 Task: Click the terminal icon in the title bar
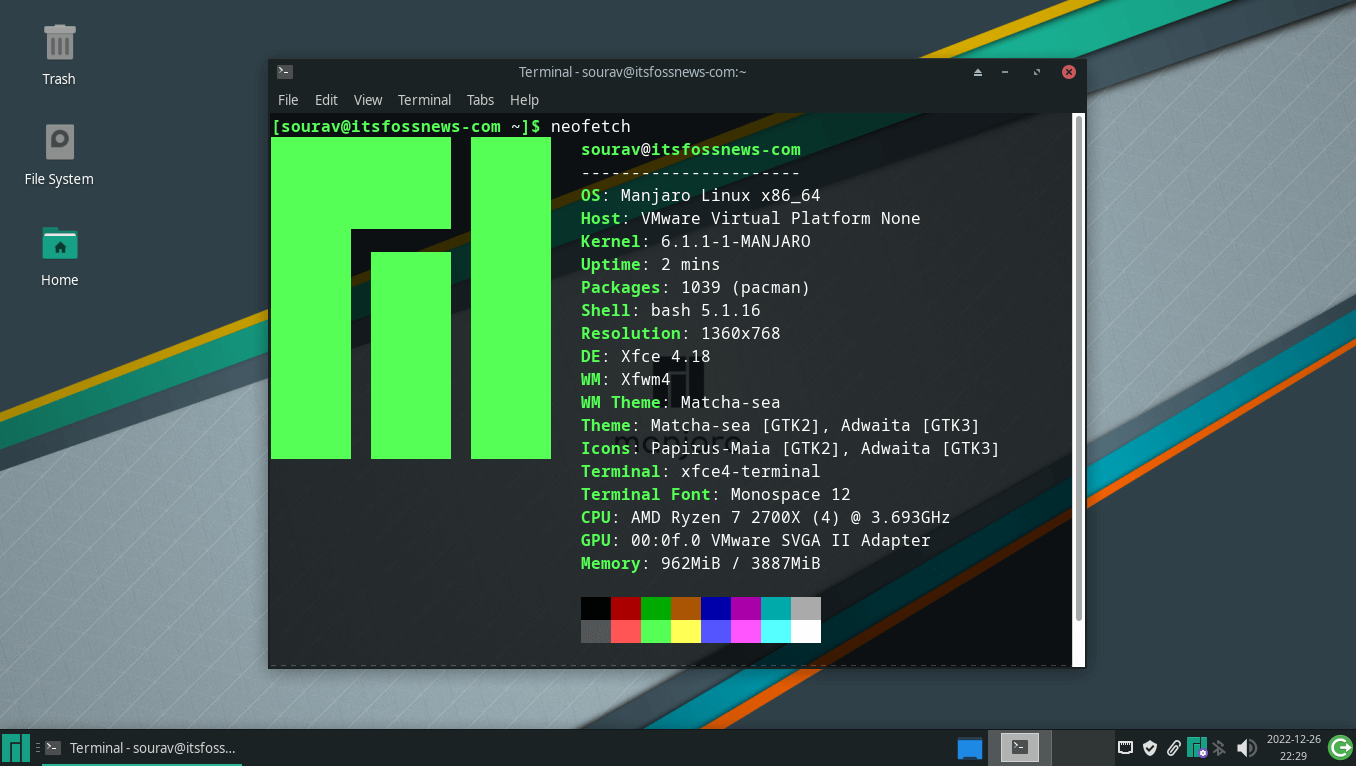(x=284, y=71)
